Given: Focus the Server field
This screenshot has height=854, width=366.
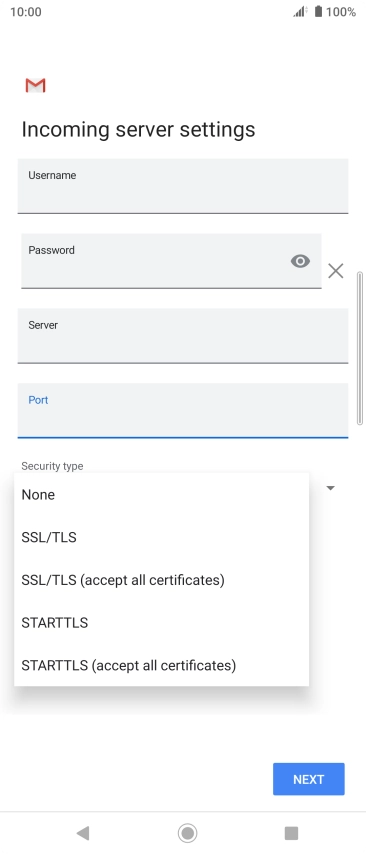Looking at the screenshot, I should click(182, 336).
